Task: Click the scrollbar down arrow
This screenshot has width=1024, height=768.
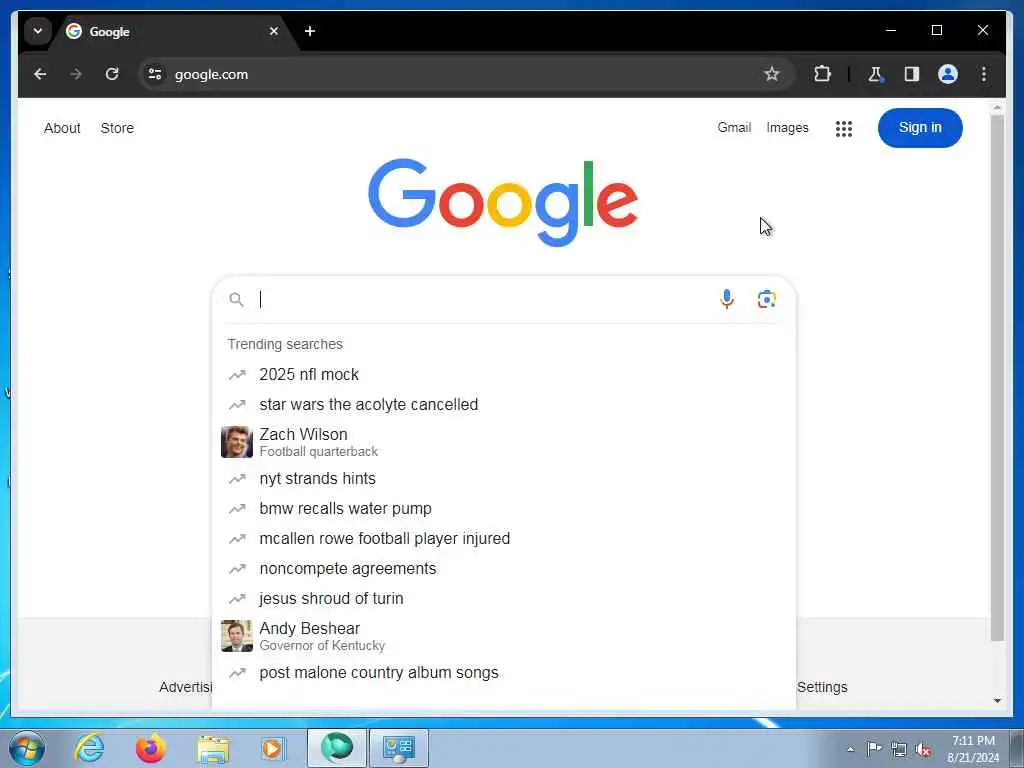Action: pos(997,701)
